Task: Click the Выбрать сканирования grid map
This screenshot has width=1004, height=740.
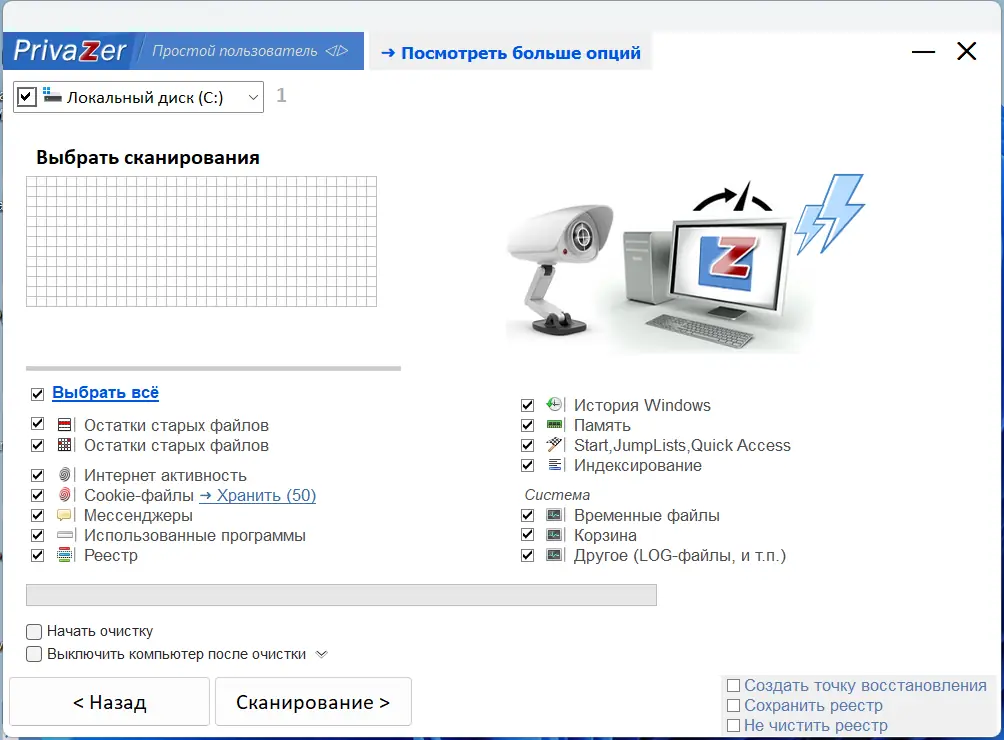Action: (201, 241)
